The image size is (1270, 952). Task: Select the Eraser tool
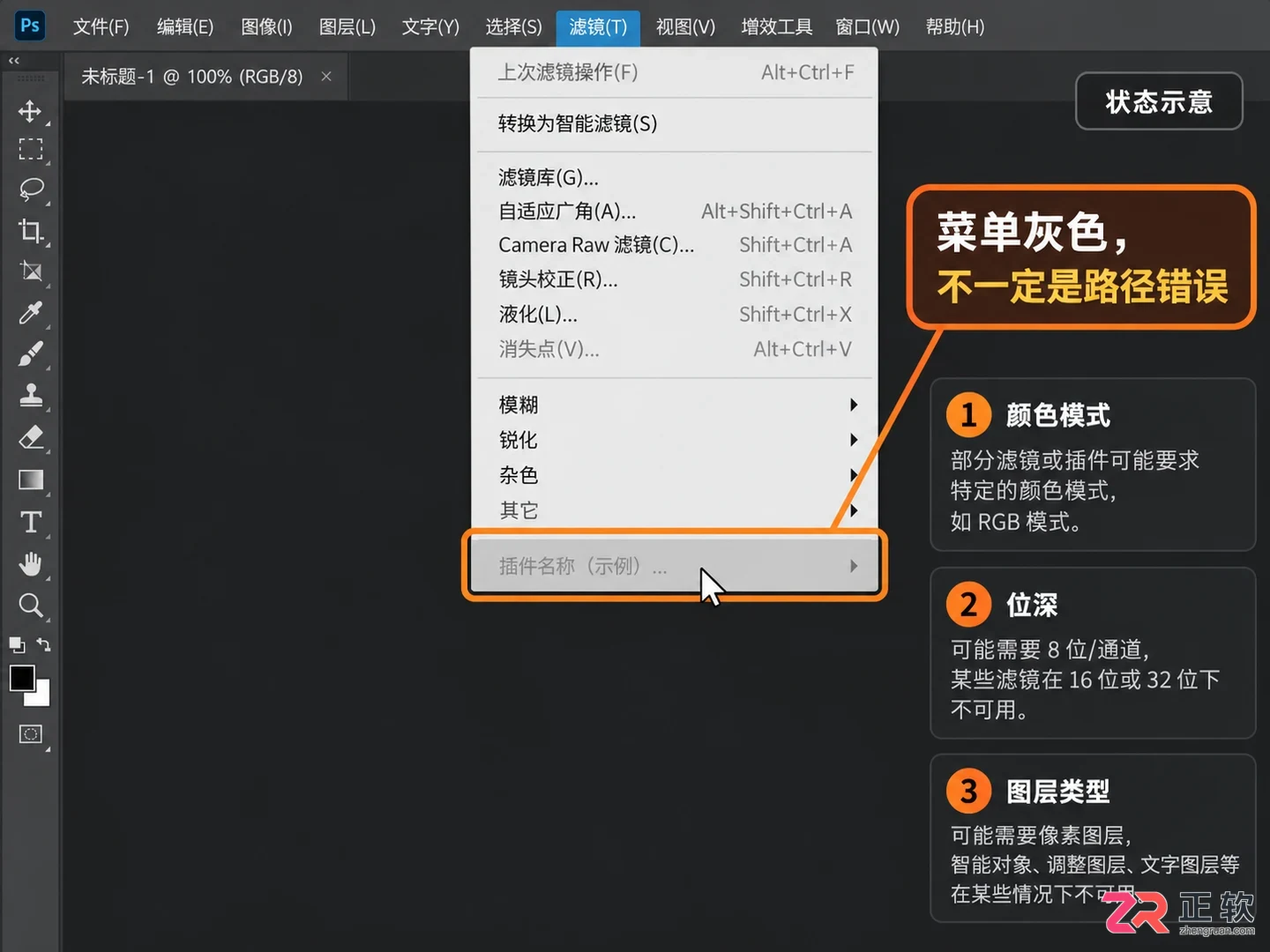click(x=31, y=436)
